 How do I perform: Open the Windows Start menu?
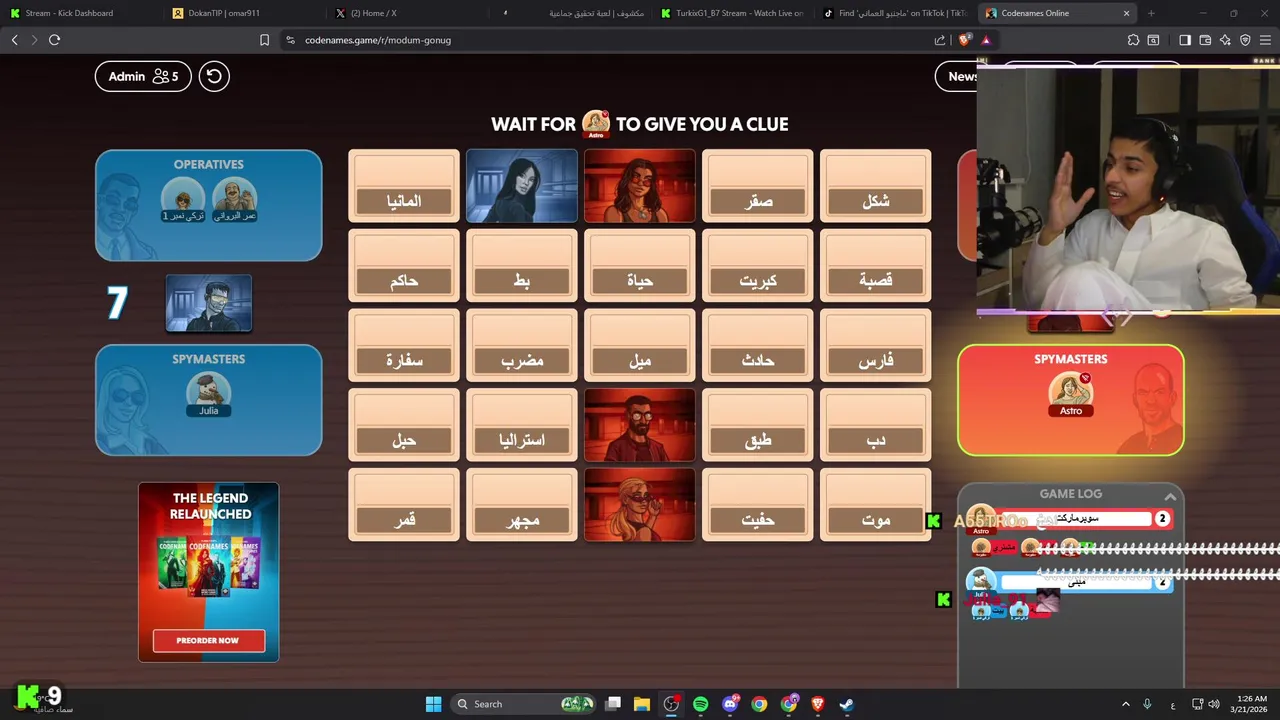click(433, 704)
